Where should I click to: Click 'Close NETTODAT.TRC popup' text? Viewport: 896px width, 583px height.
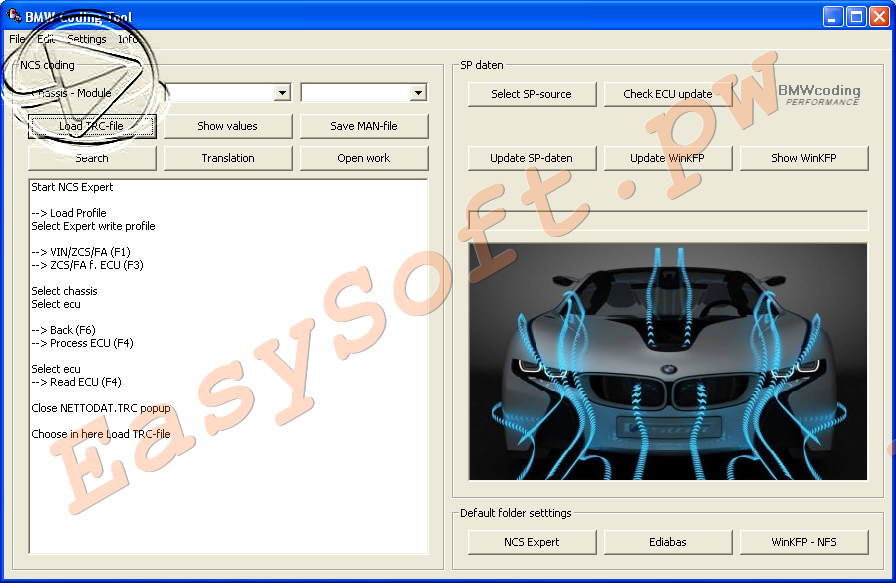point(101,408)
